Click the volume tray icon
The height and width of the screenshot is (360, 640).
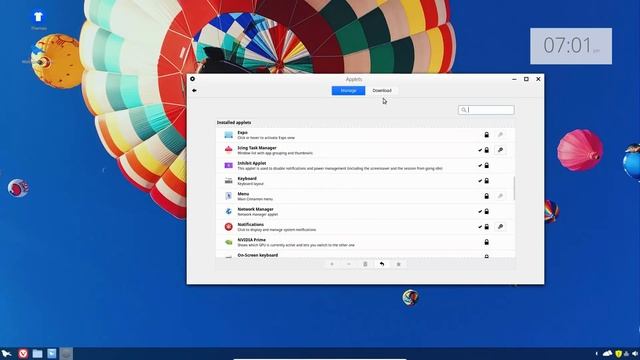pyautogui.click(x=635, y=354)
